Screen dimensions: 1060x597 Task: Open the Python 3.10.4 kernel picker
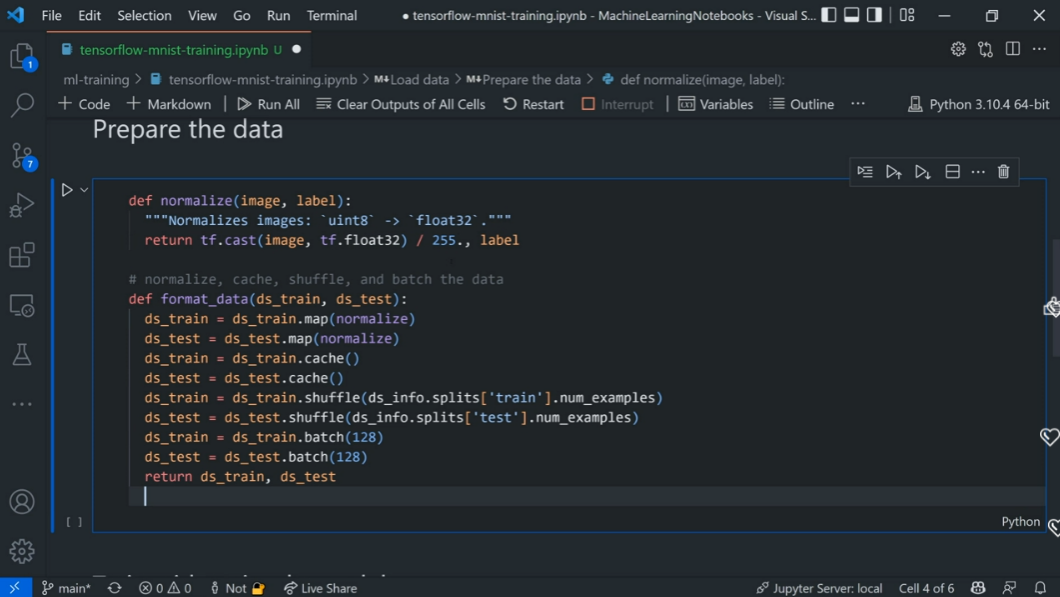[978, 104]
